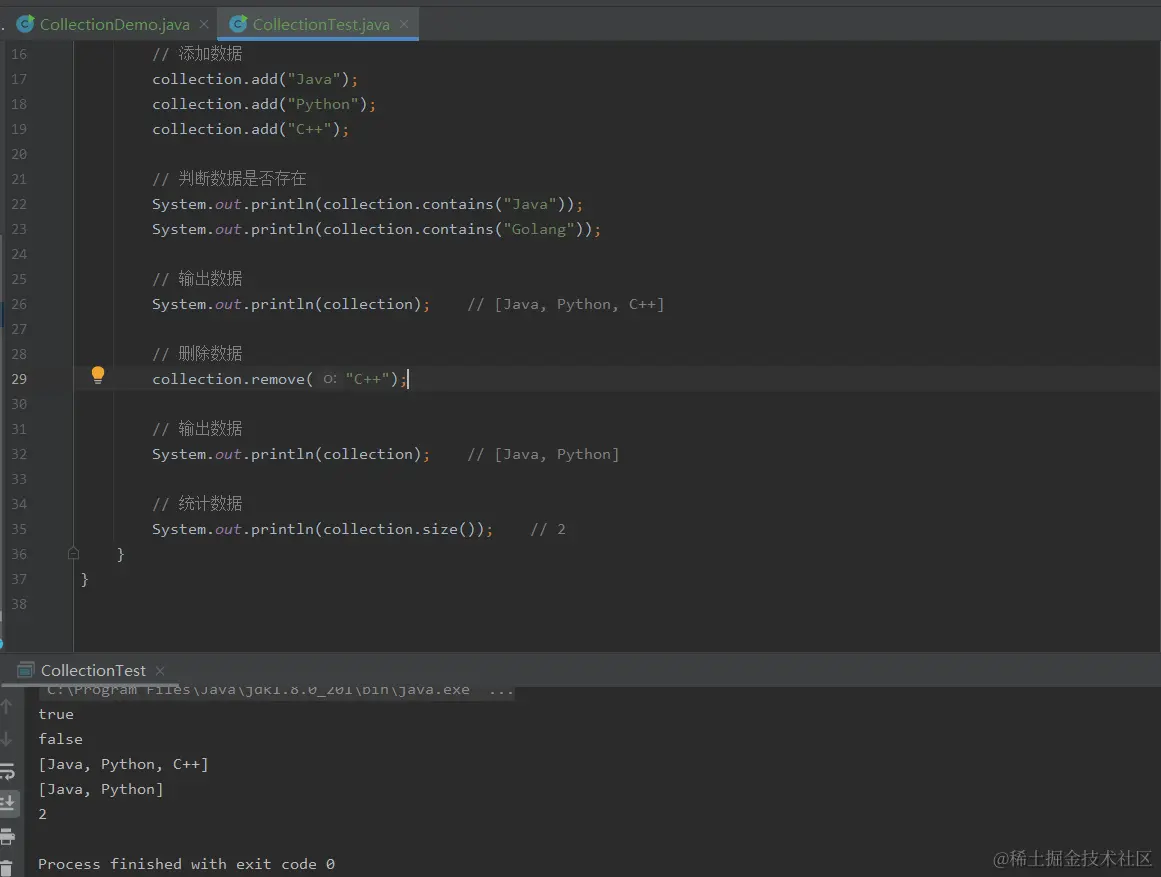Click the collection.add("Python") line

click(264, 104)
